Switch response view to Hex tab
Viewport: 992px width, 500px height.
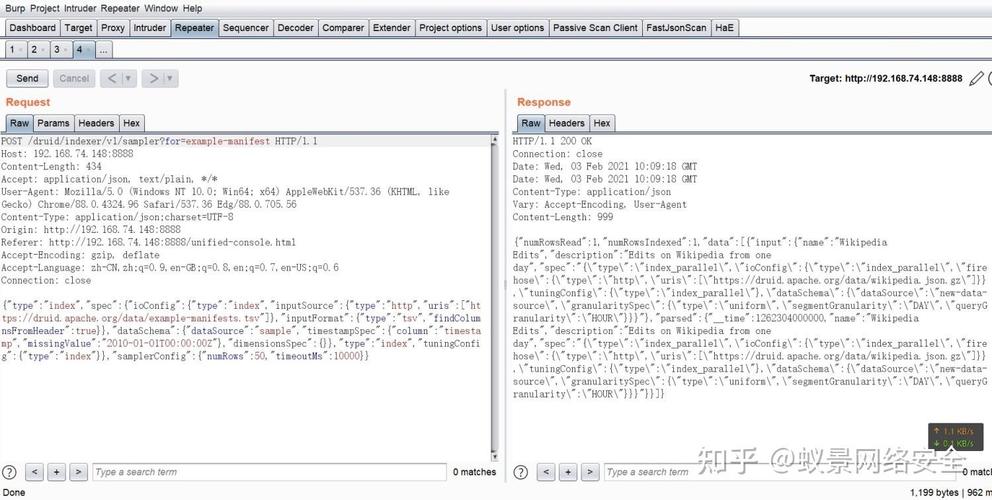(602, 123)
